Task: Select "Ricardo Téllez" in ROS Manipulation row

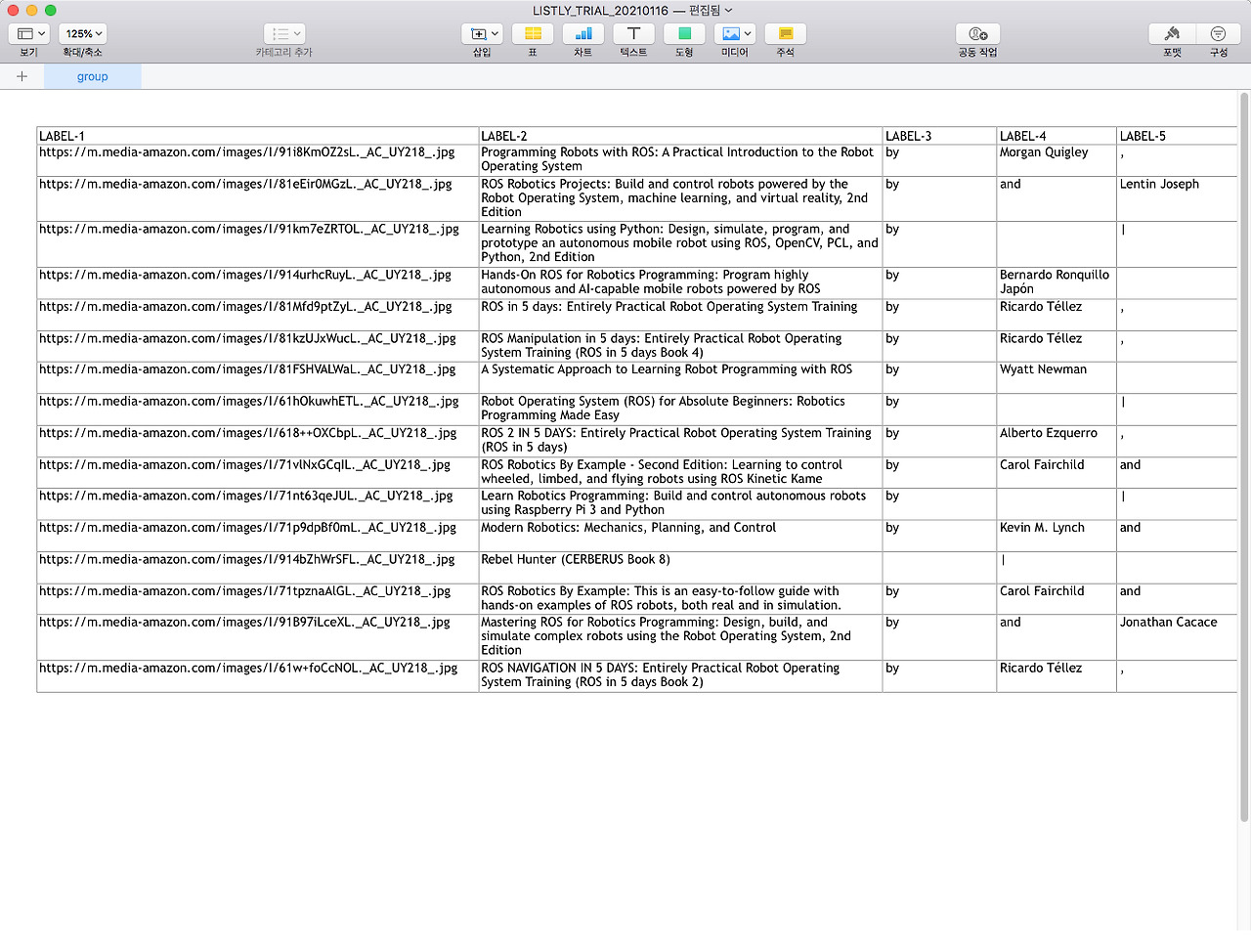Action: 1057,346
